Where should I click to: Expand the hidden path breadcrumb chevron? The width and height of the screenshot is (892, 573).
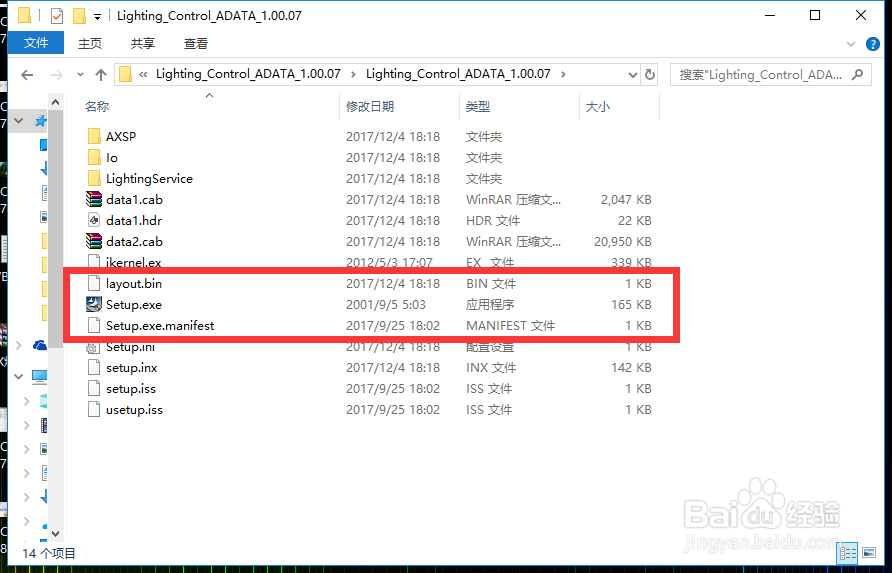(143, 75)
